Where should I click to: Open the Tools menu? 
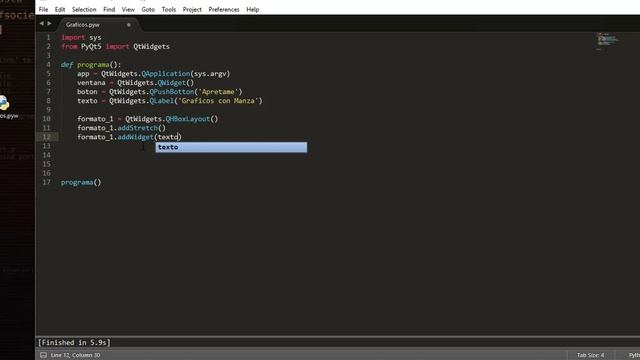coord(169,9)
